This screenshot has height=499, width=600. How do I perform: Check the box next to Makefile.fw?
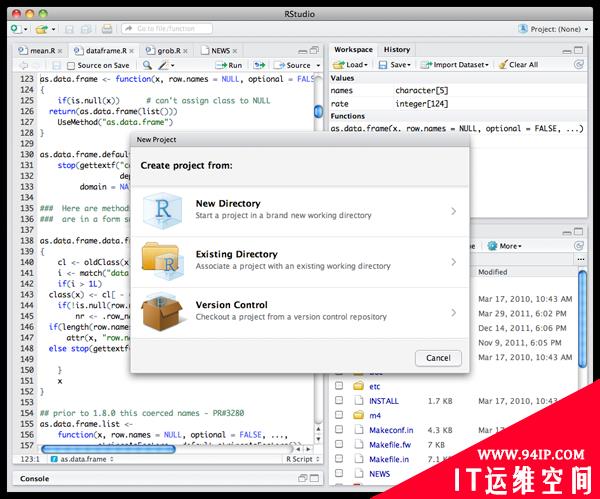(x=339, y=444)
